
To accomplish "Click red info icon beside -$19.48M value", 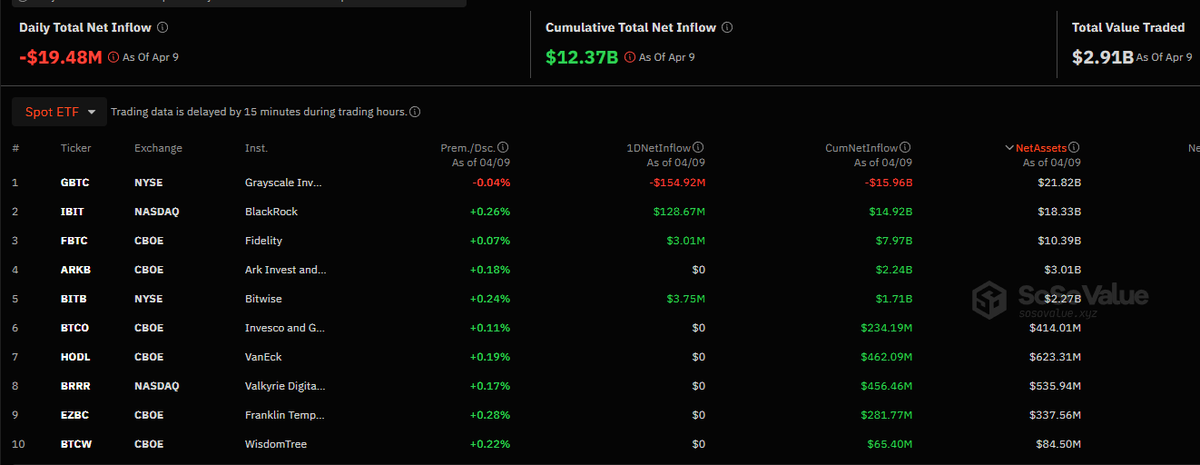I will pyautogui.click(x=113, y=57).
